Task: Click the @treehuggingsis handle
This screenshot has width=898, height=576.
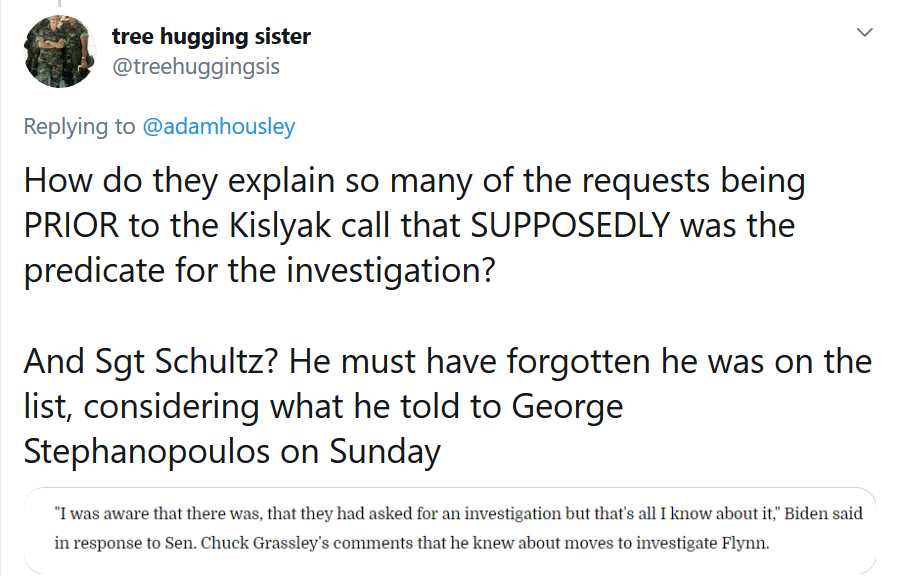Action: [195, 67]
